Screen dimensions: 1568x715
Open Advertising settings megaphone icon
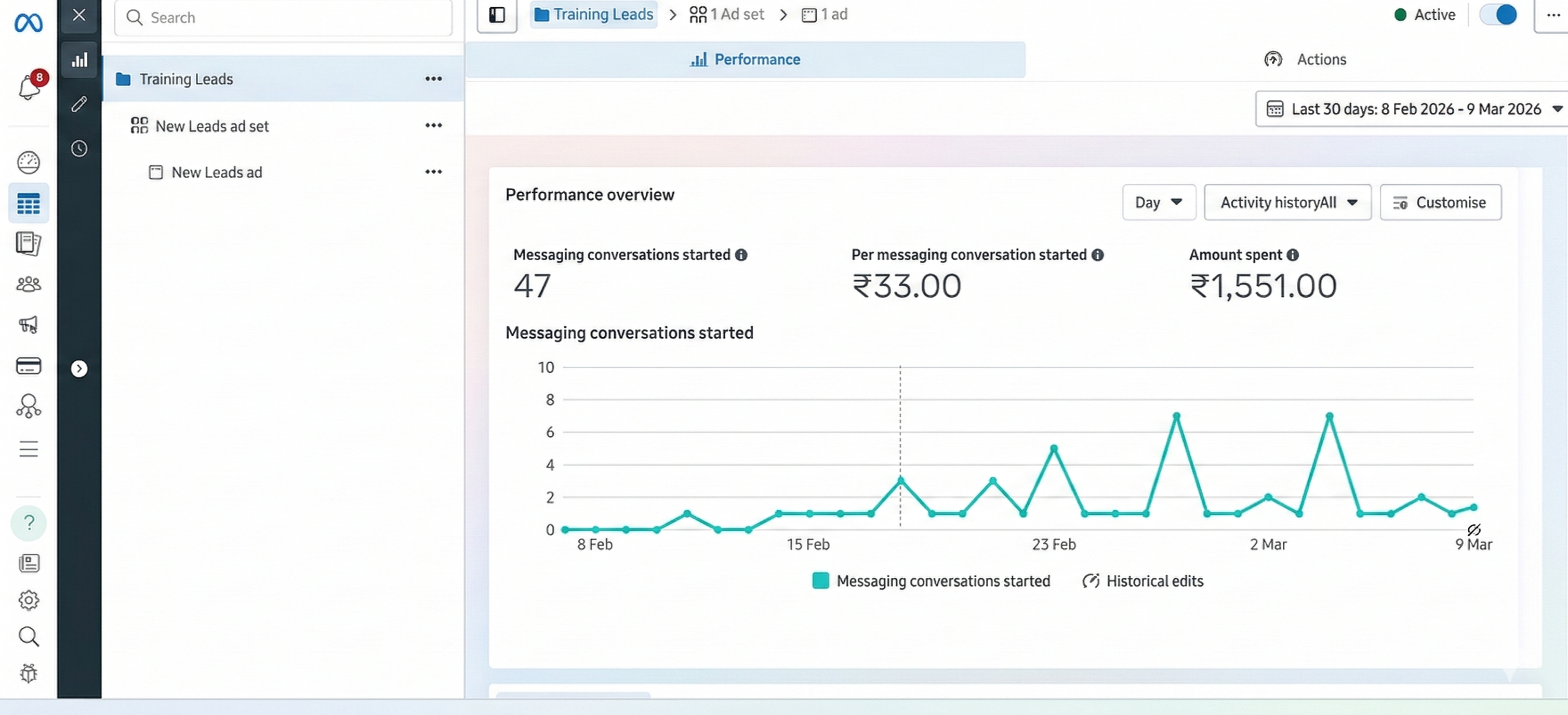(x=29, y=324)
